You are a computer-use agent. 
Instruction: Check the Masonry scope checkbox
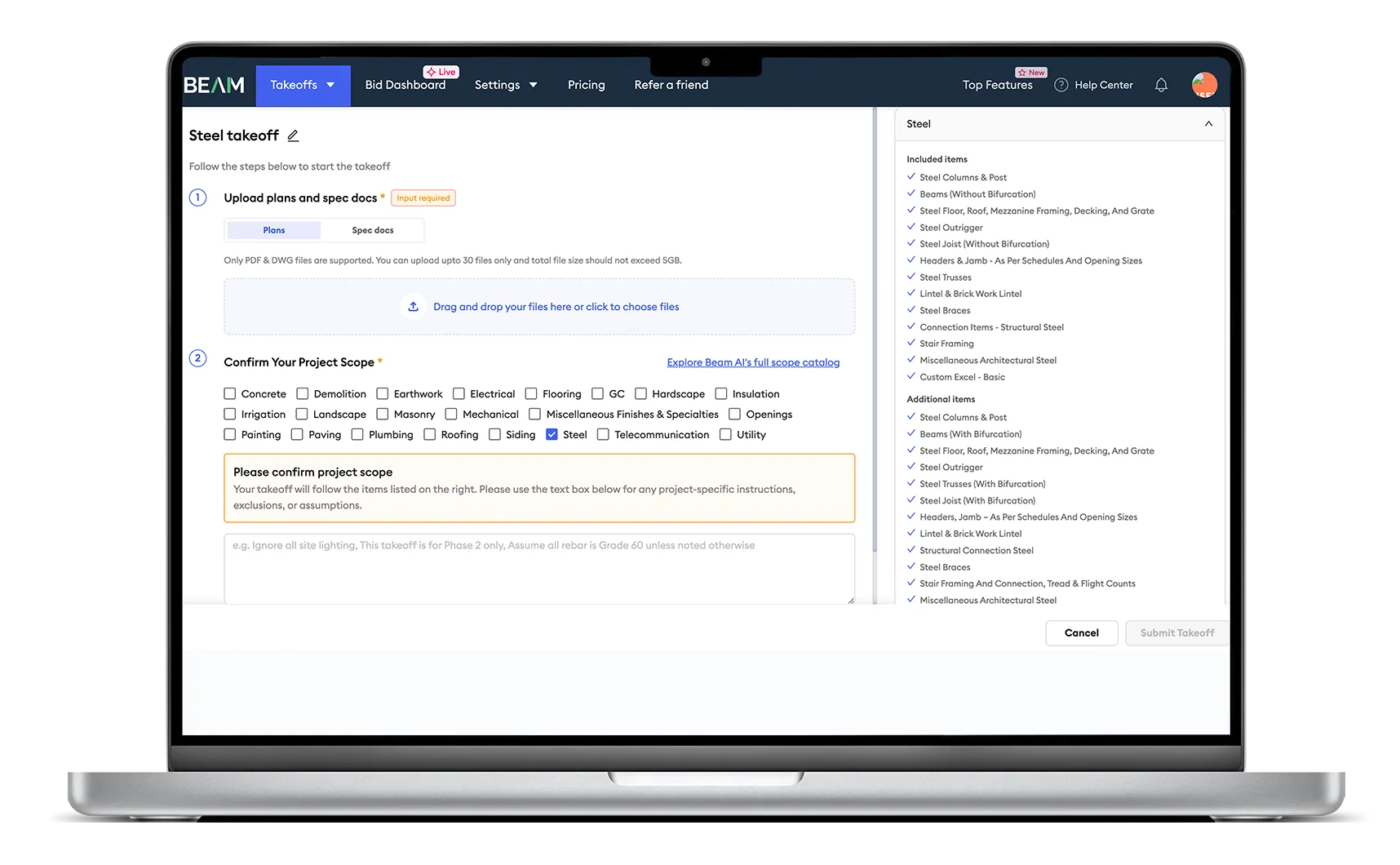(x=383, y=414)
